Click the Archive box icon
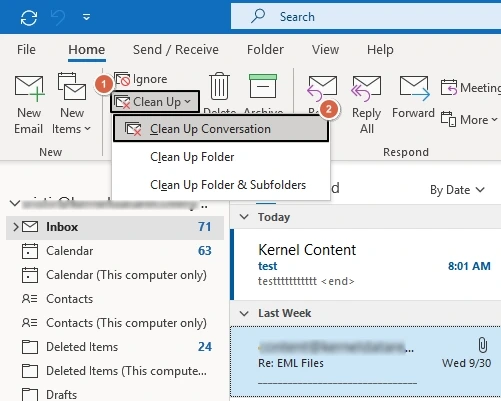Screen dimensions: 501x401 point(263,86)
